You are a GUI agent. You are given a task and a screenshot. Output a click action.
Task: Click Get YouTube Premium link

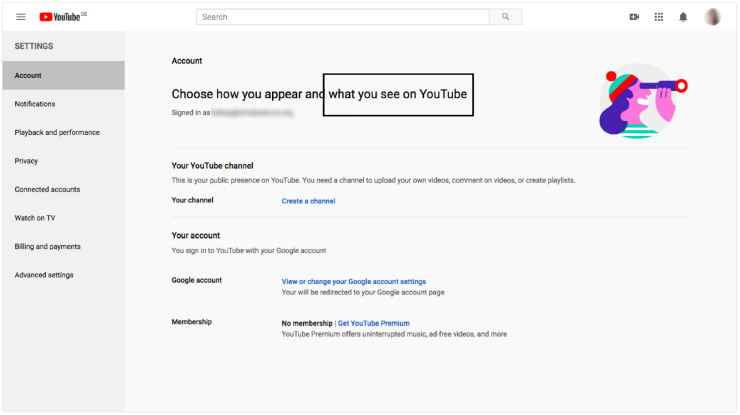[373, 323]
